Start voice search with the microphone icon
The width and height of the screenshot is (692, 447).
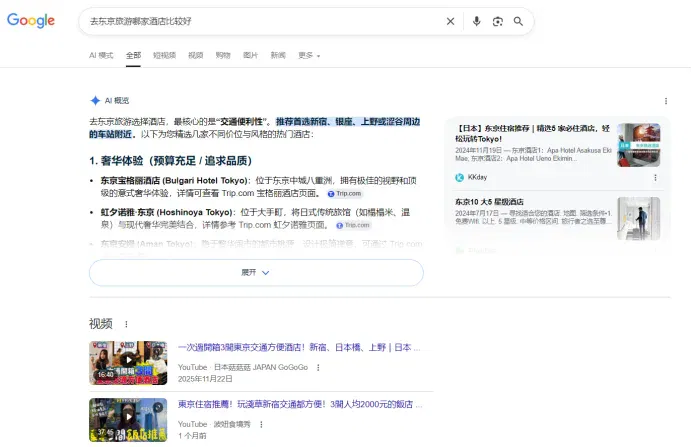point(476,21)
